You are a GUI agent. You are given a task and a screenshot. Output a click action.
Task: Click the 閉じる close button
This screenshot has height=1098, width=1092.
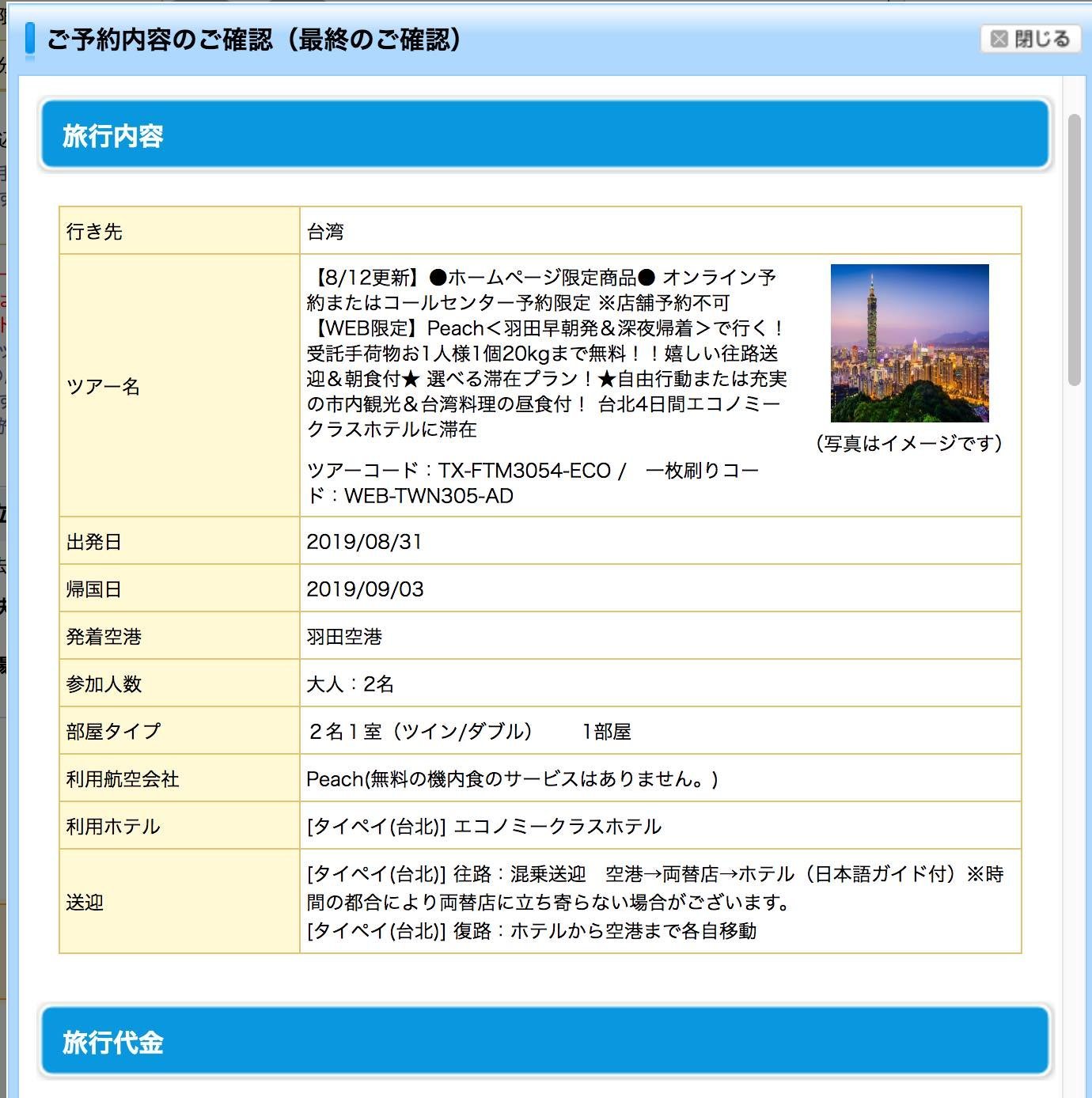(1030, 39)
